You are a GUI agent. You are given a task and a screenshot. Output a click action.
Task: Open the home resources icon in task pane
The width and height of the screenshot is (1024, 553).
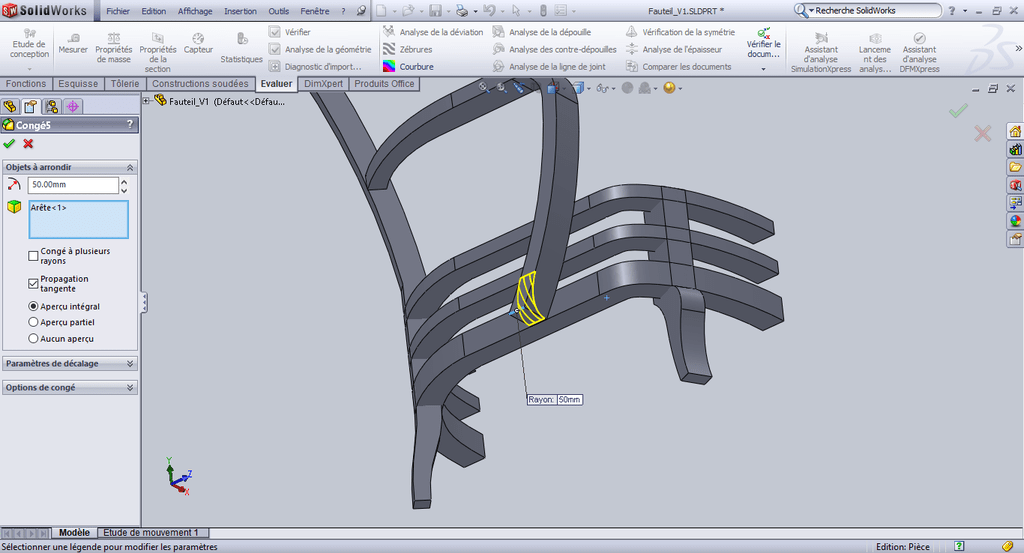pos(1015,131)
